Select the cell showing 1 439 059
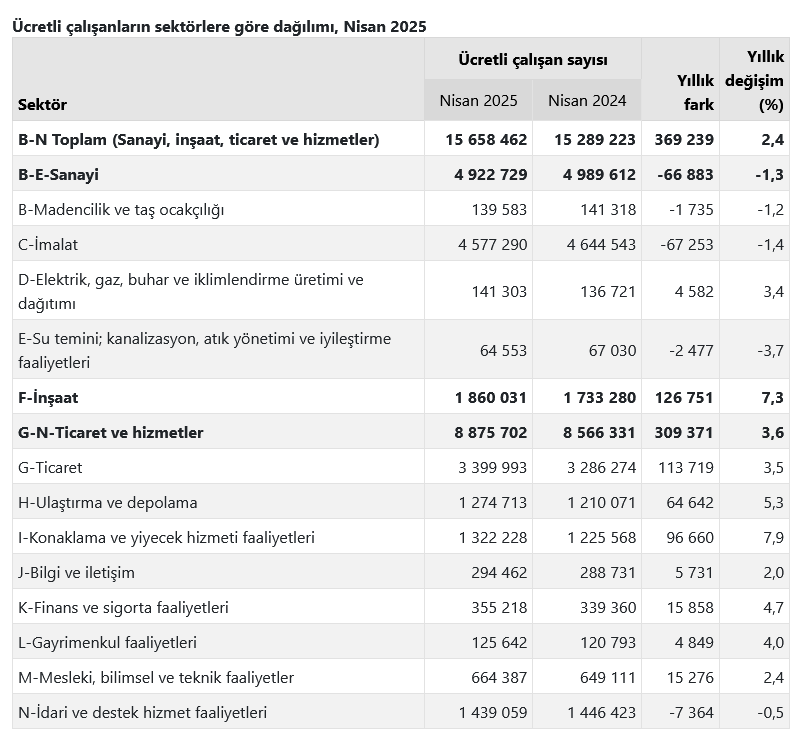801x745 pixels. click(492, 712)
